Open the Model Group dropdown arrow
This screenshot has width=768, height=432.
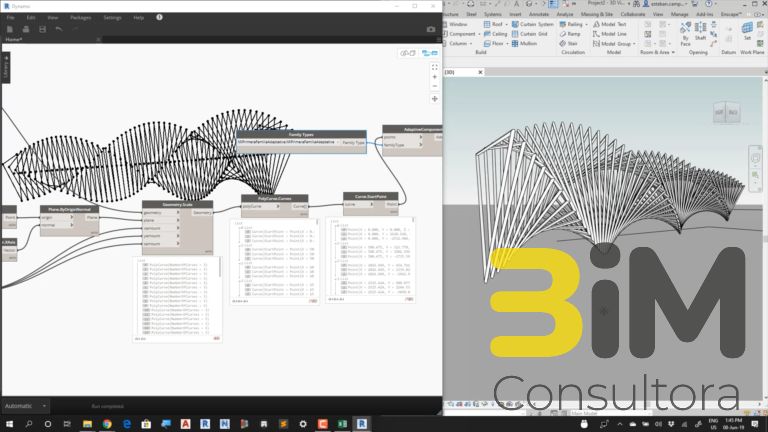tap(634, 44)
